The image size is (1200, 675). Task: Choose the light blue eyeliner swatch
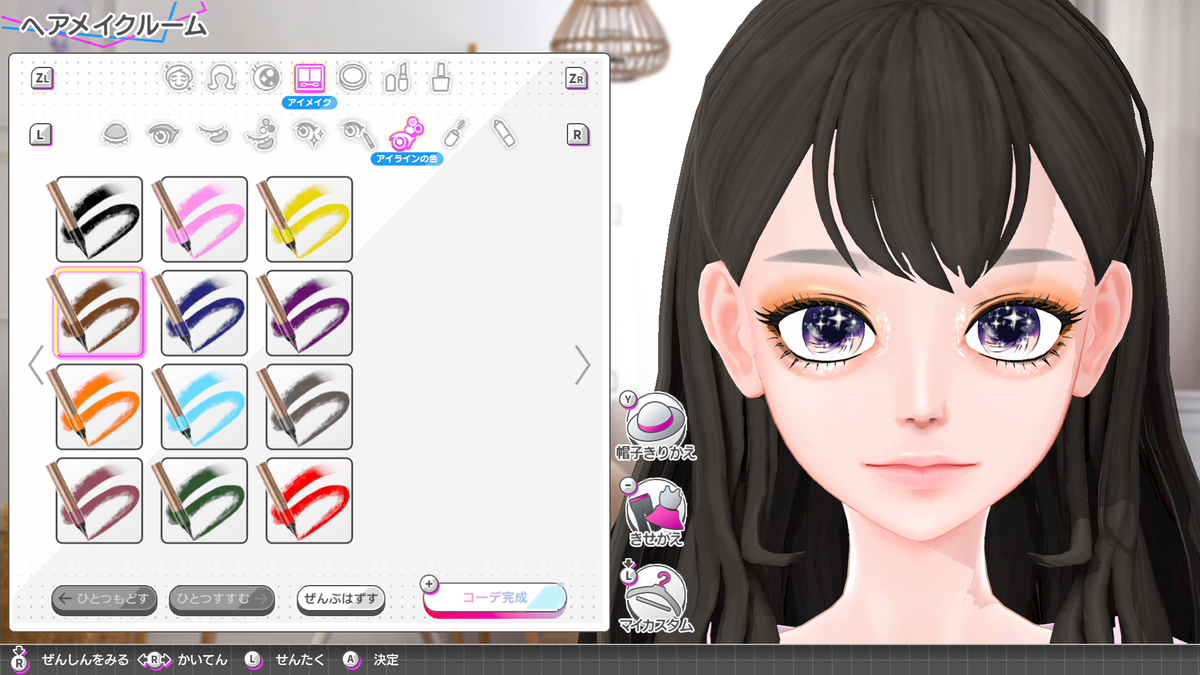point(204,407)
